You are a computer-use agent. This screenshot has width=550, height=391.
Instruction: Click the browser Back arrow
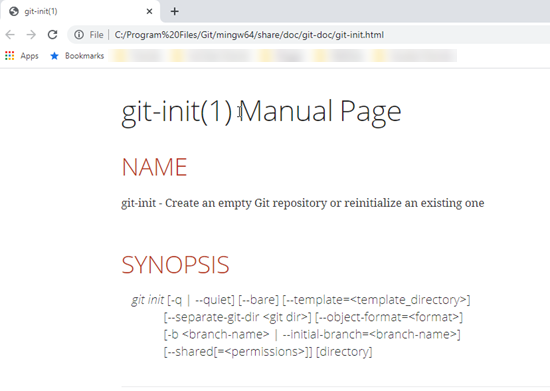[10, 35]
